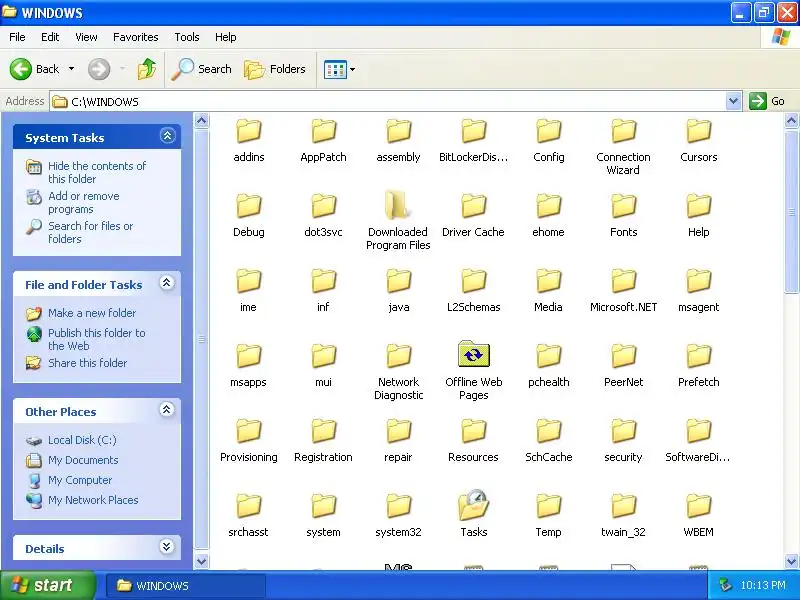Click Share this folder link

point(87,363)
